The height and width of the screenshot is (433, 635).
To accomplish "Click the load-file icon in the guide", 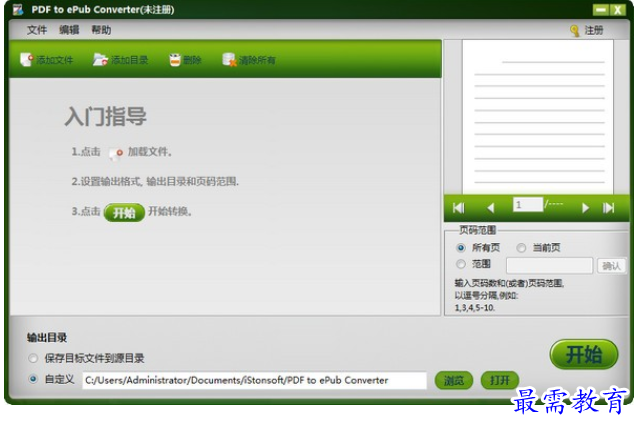I will click(115, 153).
